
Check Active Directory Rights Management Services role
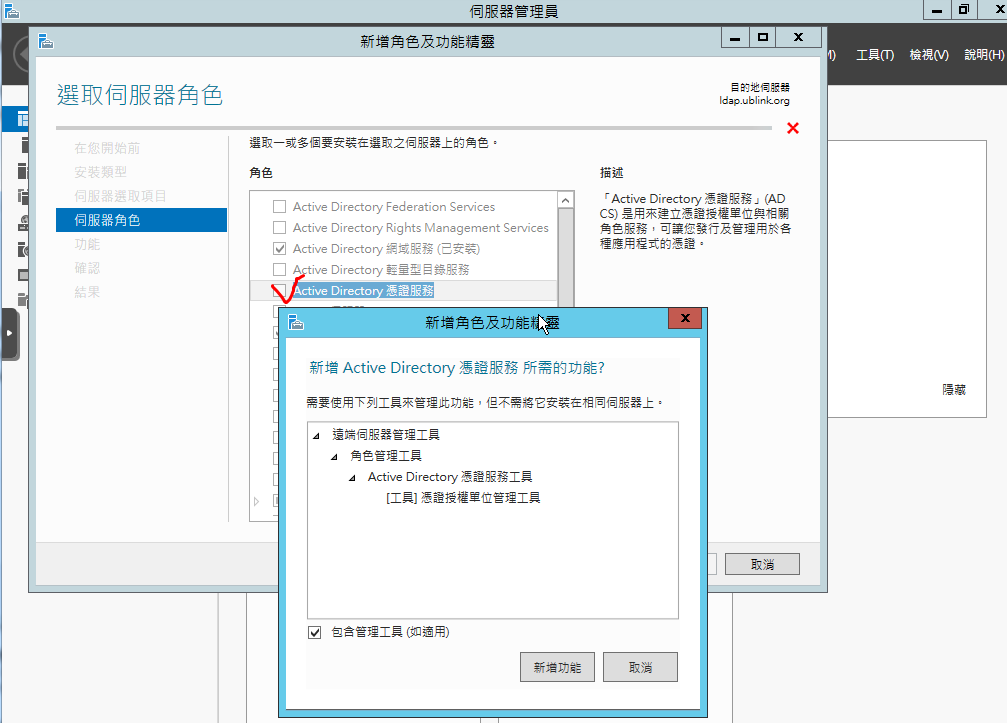(279, 227)
